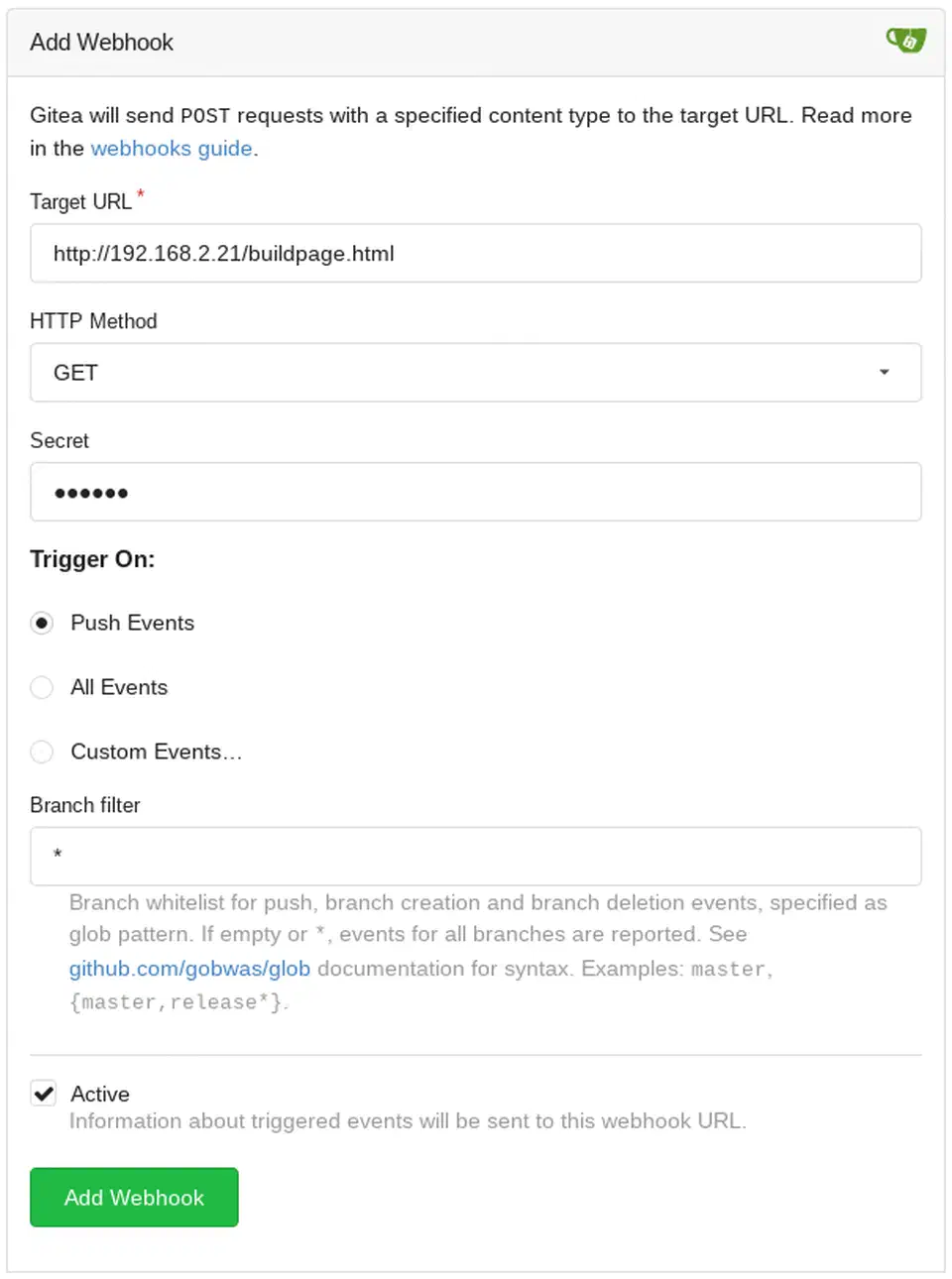Select the buildpage.html URL text
952x1279 pixels.
pos(224,253)
